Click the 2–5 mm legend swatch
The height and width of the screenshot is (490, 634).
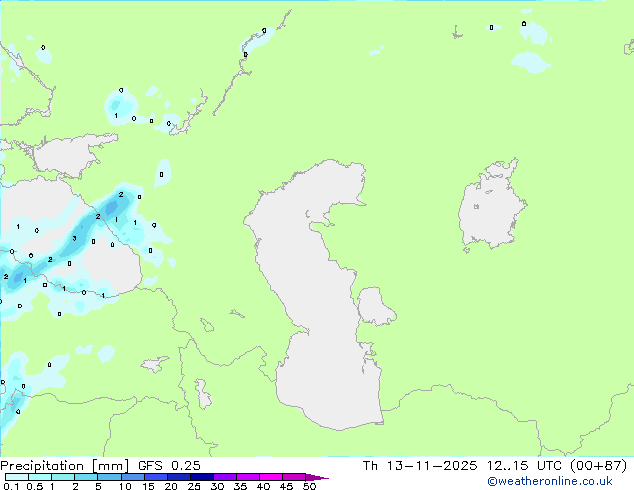86,477
